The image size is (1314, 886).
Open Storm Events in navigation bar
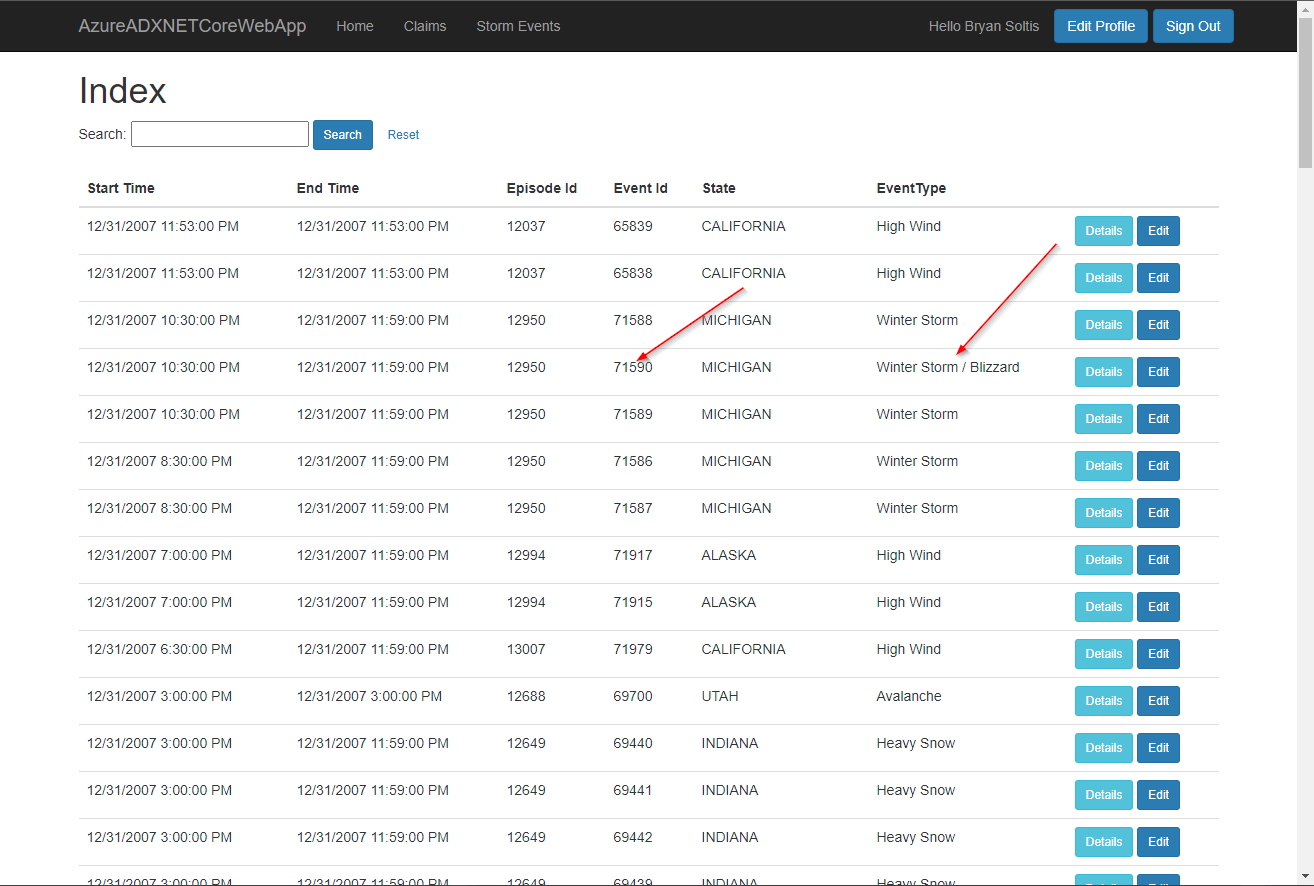pos(518,26)
